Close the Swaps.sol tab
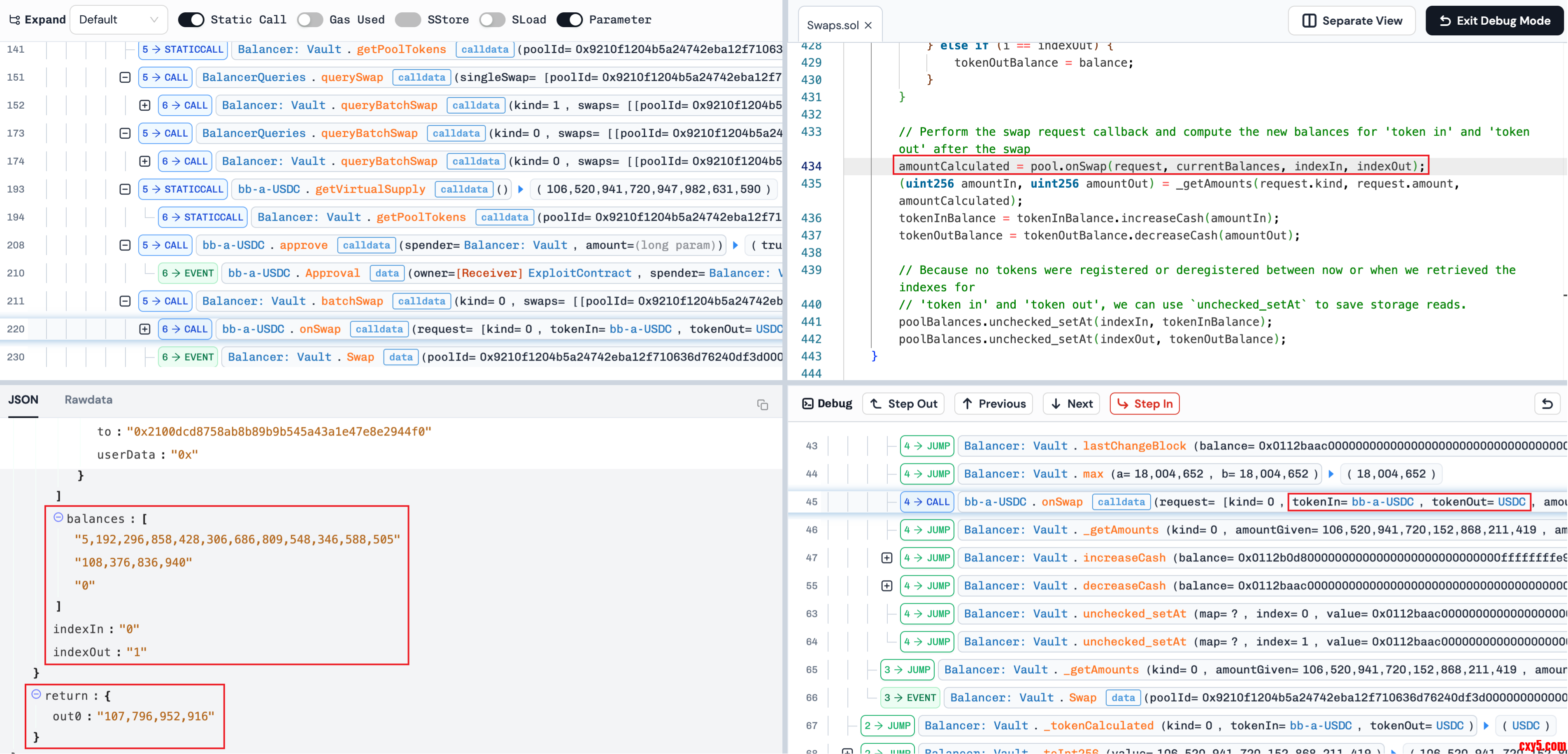This screenshot has width=1568, height=754. tap(868, 25)
